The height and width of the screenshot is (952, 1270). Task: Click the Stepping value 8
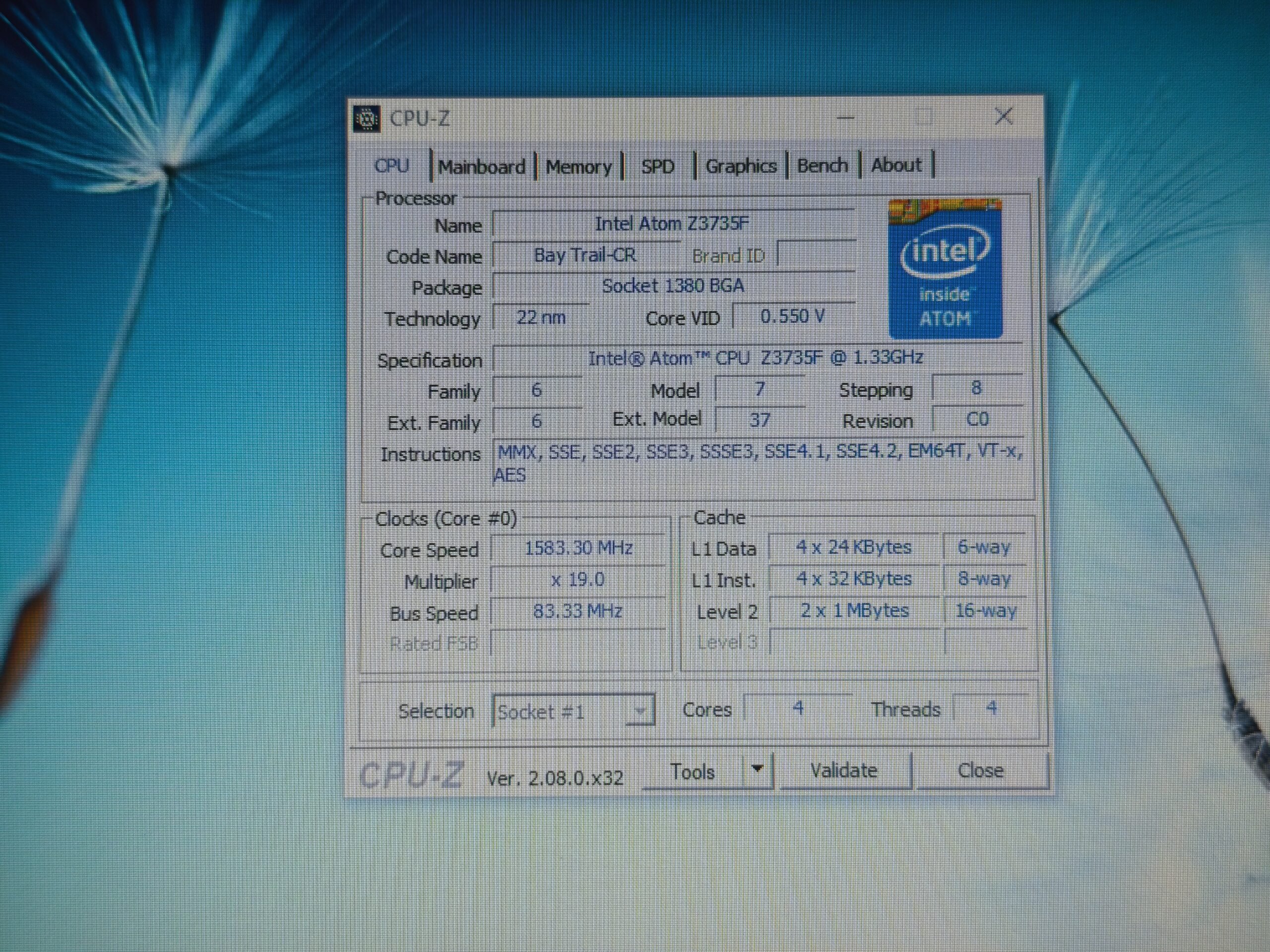pyautogui.click(x=977, y=388)
